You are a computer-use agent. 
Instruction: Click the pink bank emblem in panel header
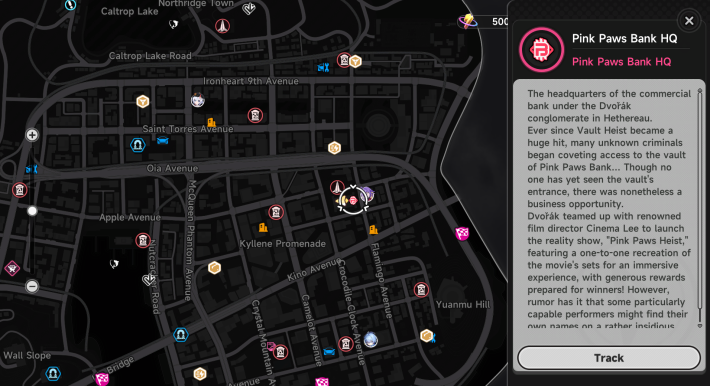pos(542,50)
